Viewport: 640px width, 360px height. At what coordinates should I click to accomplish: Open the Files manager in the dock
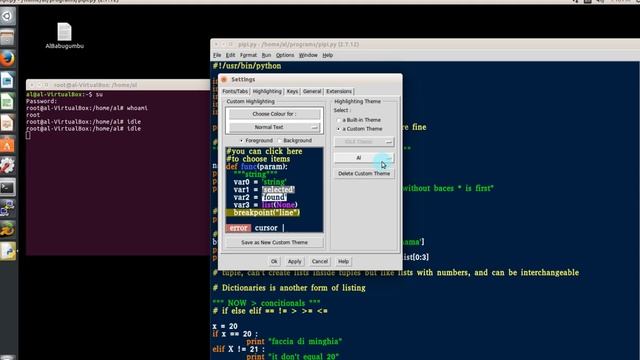click(7, 38)
